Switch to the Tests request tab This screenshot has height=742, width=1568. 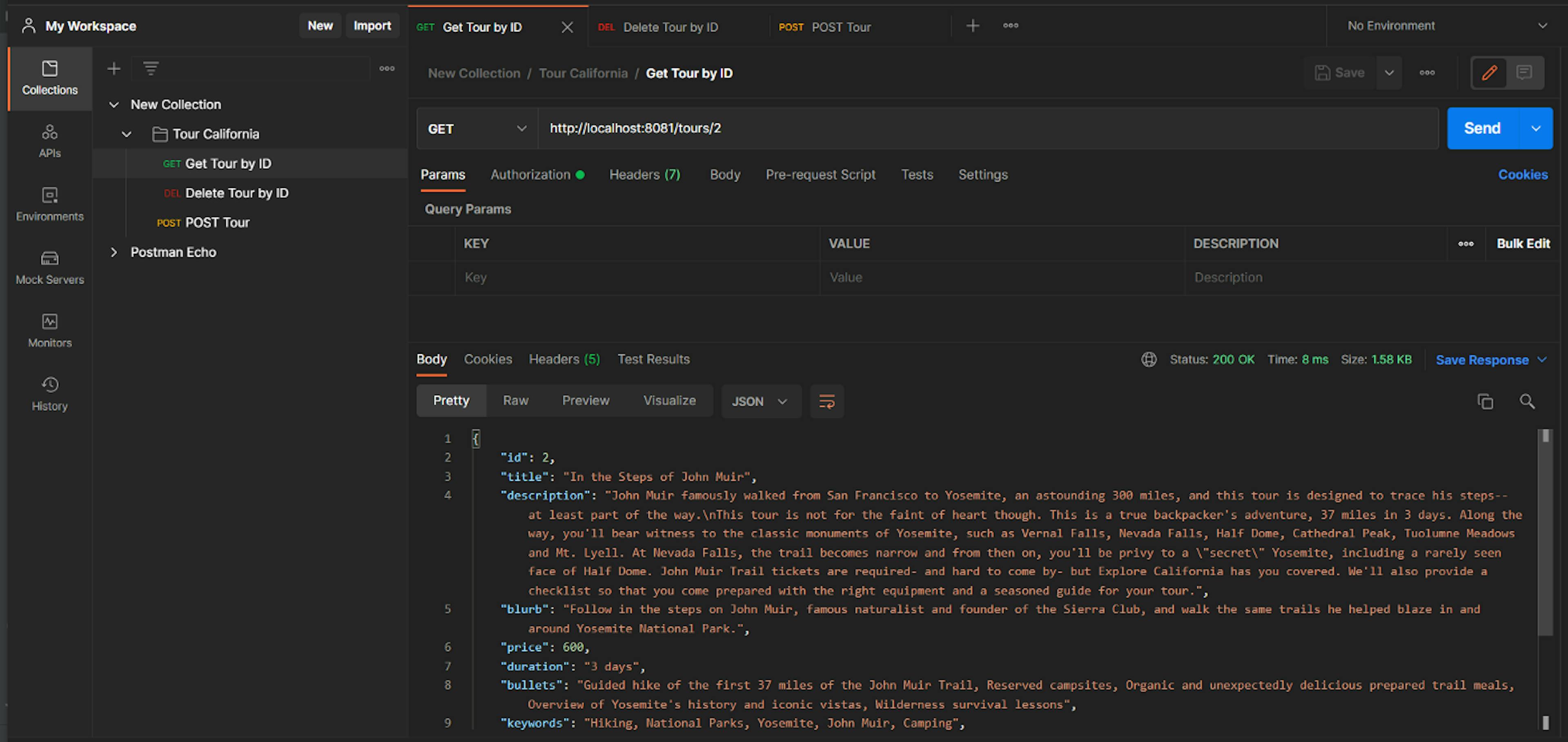[915, 175]
